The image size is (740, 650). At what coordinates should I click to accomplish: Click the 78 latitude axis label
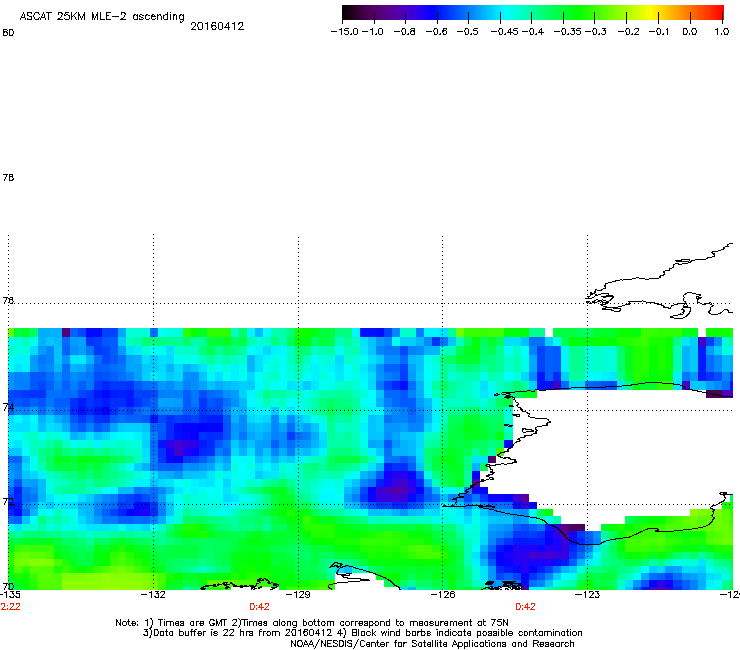coord(8,177)
